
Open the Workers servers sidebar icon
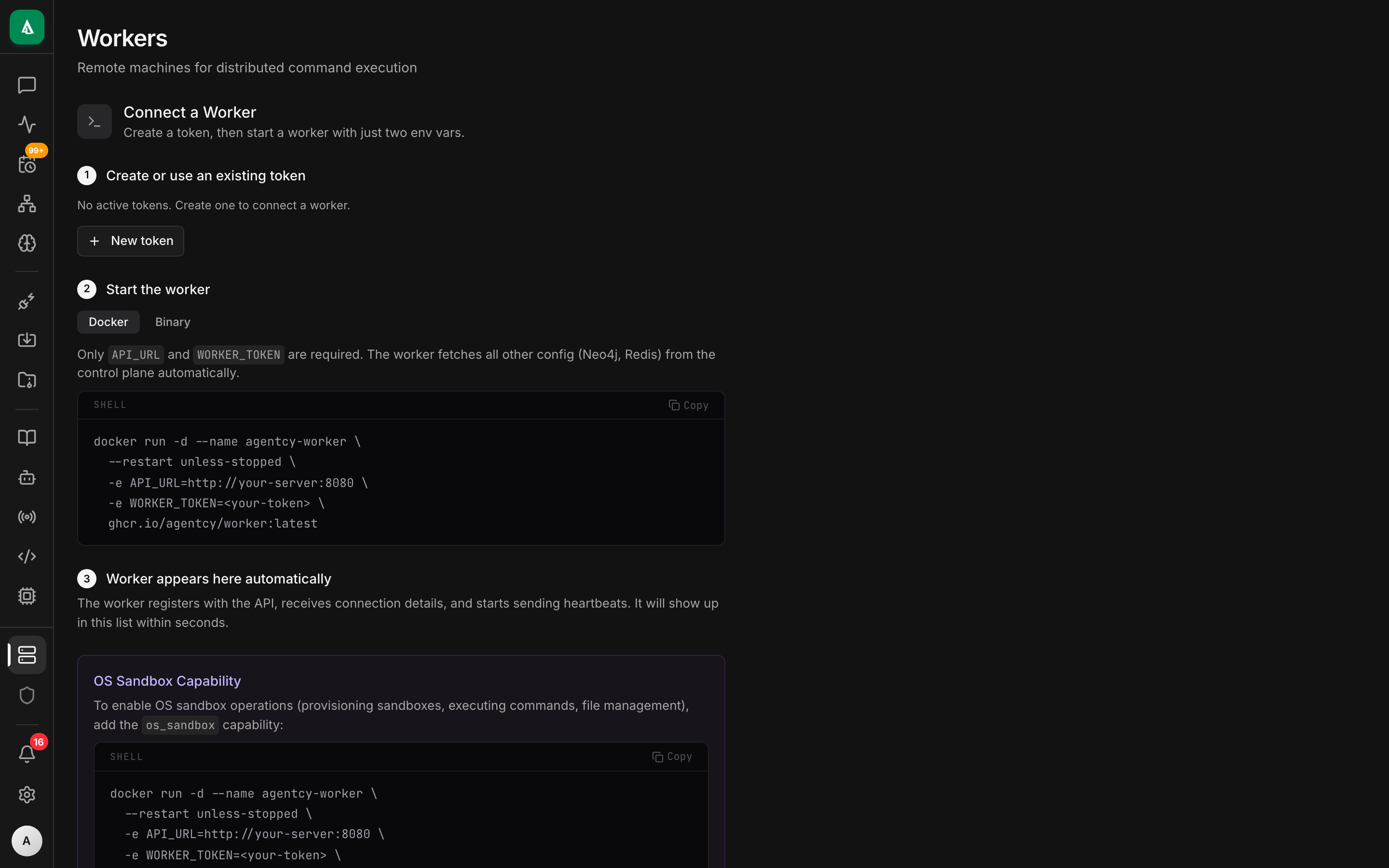coord(27,654)
